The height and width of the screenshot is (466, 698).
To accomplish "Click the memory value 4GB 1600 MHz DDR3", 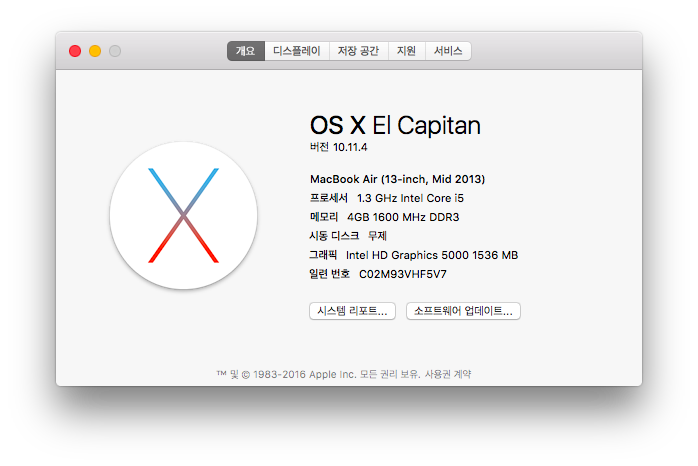I will click(x=403, y=217).
